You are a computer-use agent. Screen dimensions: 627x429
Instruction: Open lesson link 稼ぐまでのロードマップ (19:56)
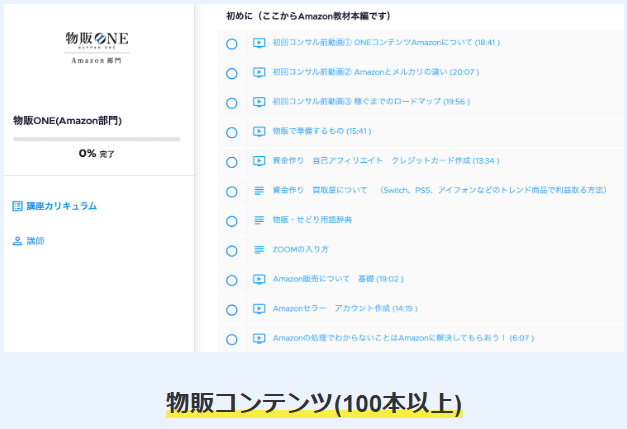(x=370, y=102)
